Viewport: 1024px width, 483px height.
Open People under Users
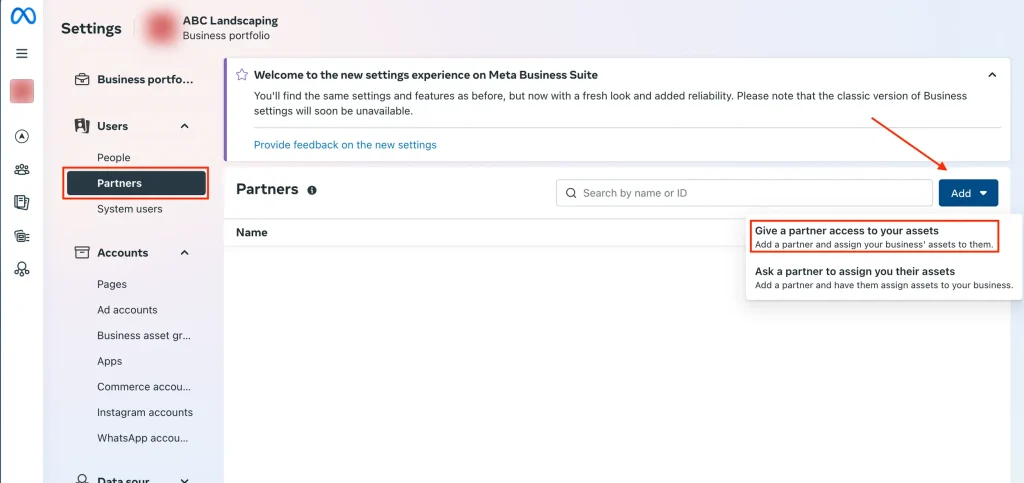(114, 157)
